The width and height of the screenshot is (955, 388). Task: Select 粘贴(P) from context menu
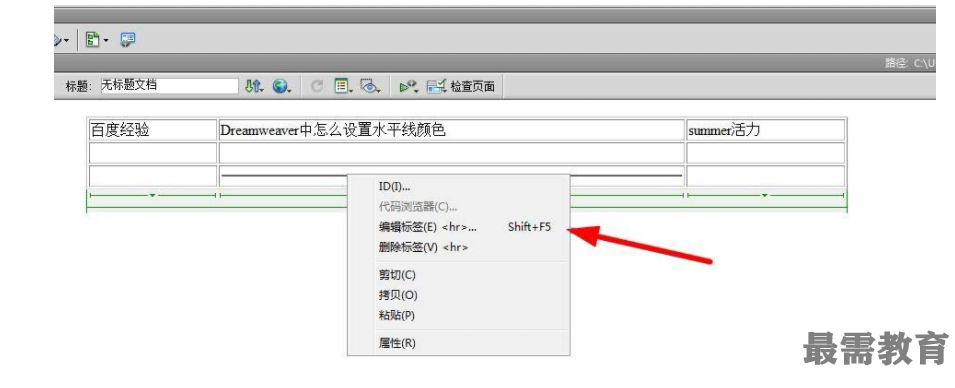pos(459,316)
